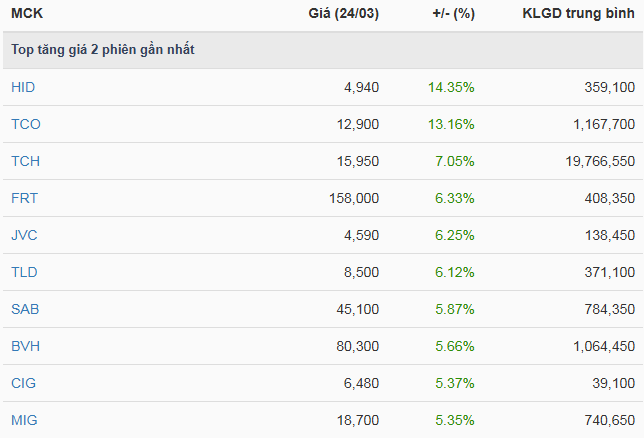This screenshot has width=644, height=438.
Task: Click the KLGD trung bình column header
Action: tap(578, 14)
